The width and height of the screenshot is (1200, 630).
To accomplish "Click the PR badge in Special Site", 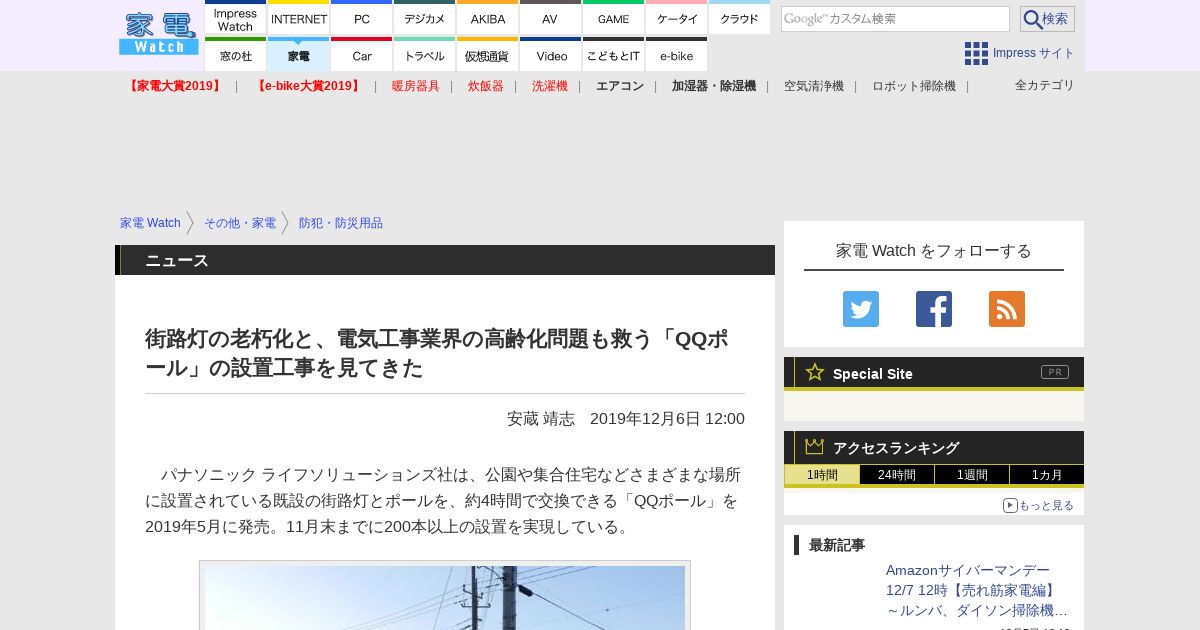I will [1055, 372].
